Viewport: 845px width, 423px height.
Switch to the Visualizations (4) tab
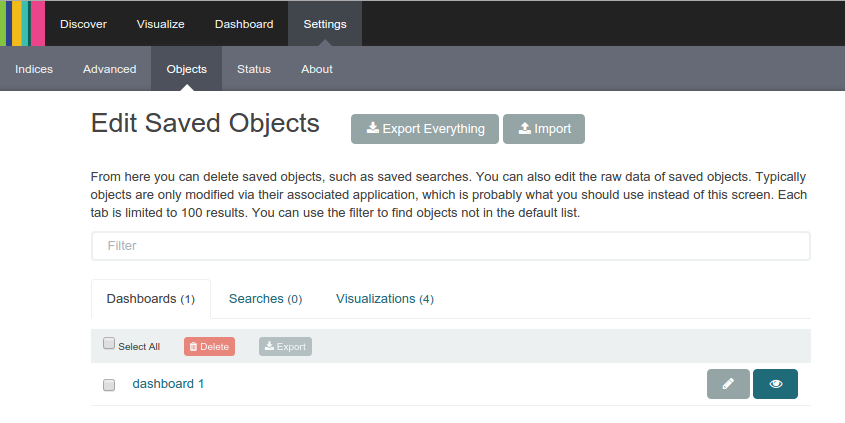[385, 299]
